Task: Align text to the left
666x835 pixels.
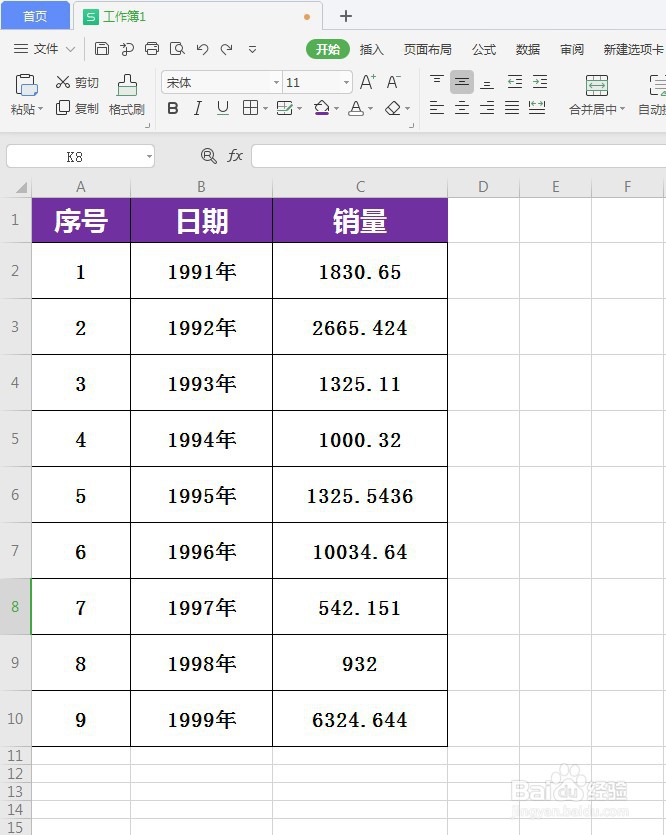Action: point(437,108)
